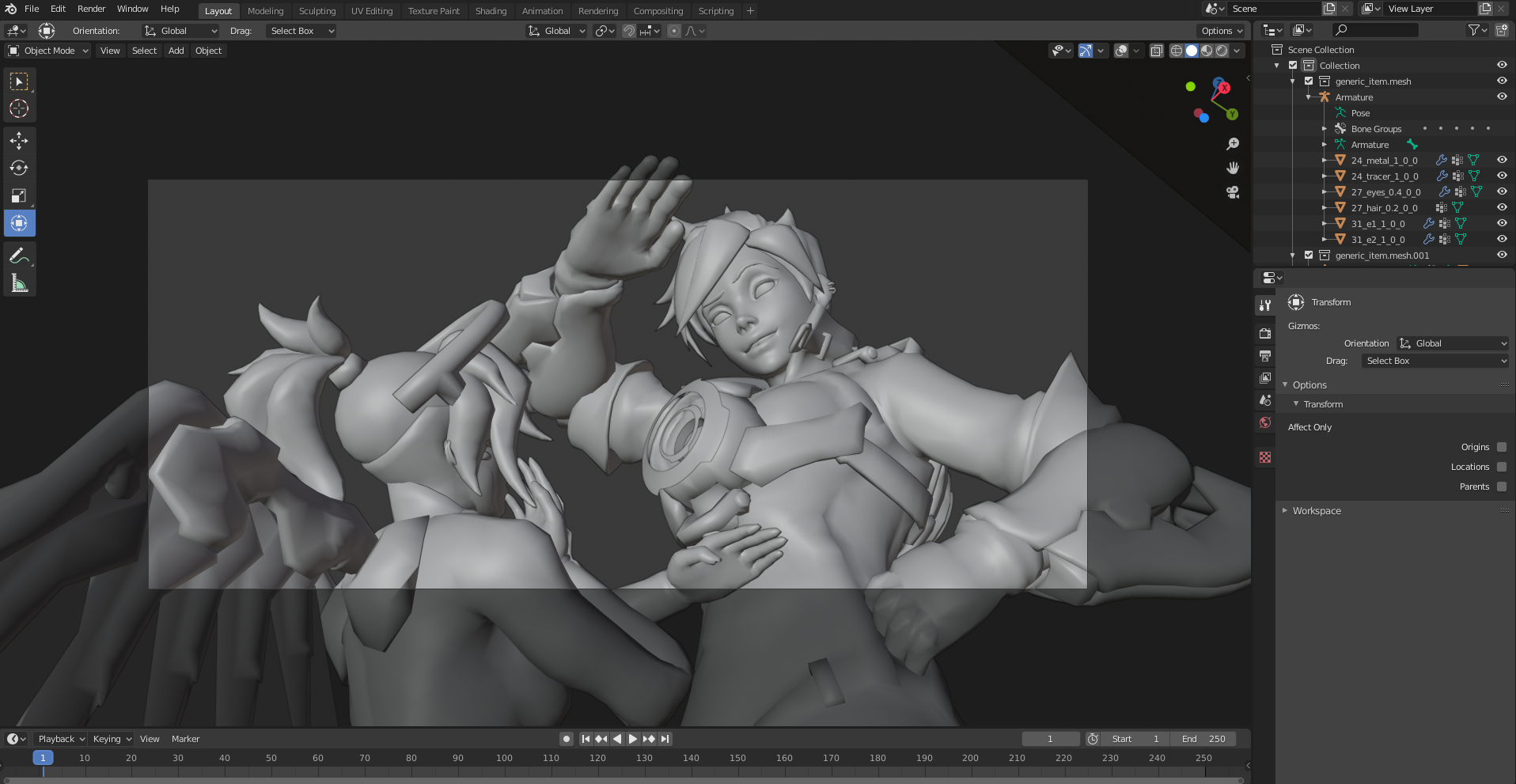
Task: Open the Window menu
Action: 133,9
